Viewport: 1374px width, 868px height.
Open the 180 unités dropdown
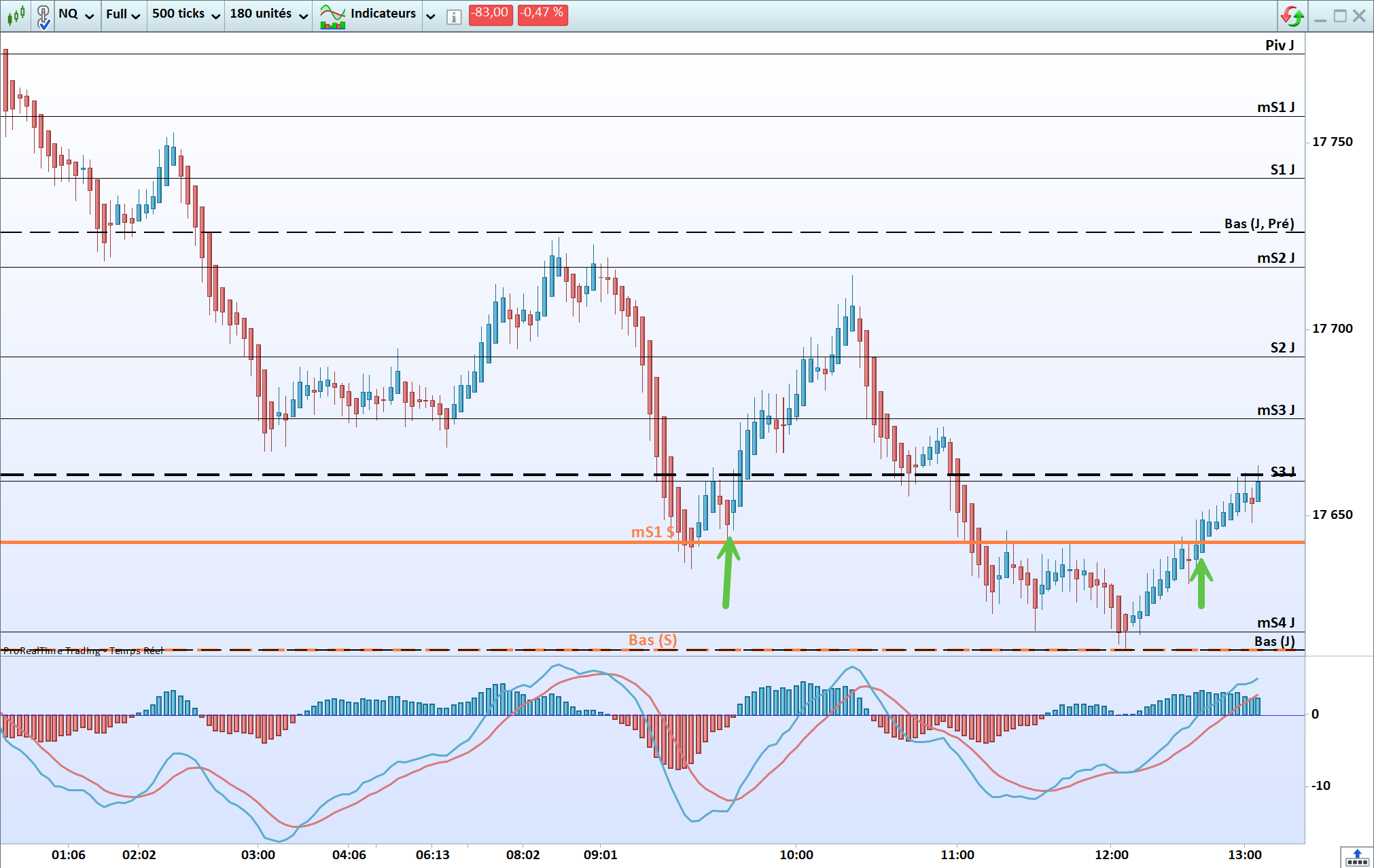pyautogui.click(x=268, y=14)
